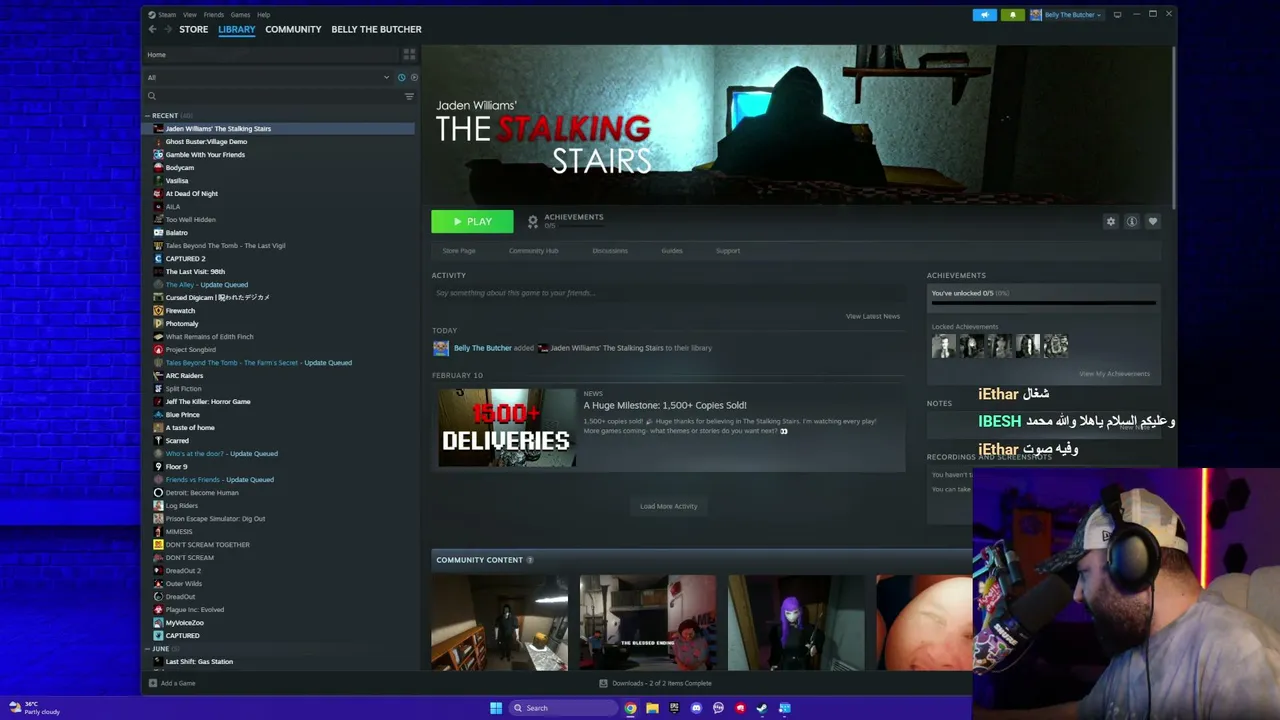Open the 1500+ Deliveries news thumbnail
The image size is (1280, 720).
[x=507, y=428]
